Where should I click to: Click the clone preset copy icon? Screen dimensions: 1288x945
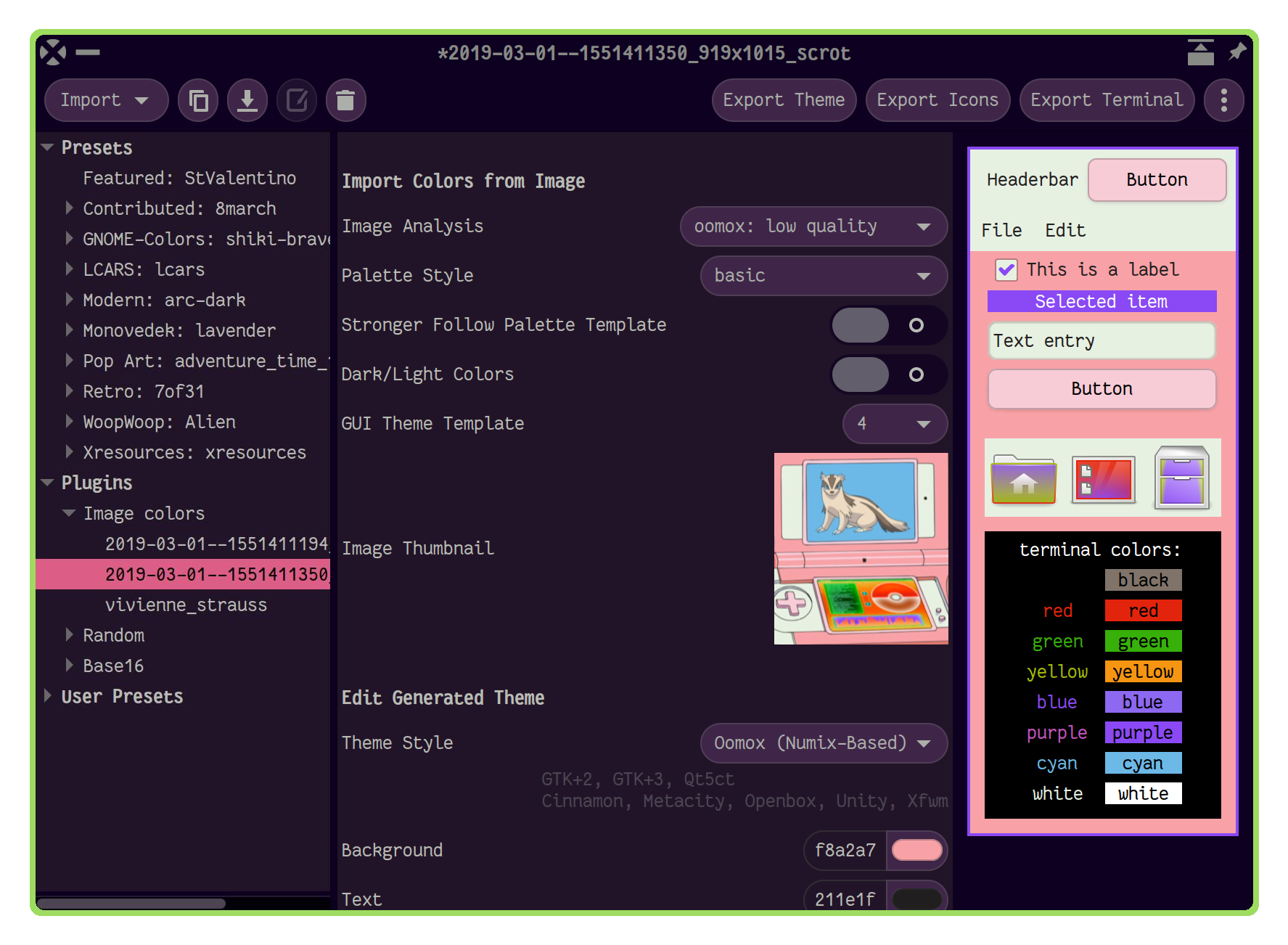click(x=198, y=100)
